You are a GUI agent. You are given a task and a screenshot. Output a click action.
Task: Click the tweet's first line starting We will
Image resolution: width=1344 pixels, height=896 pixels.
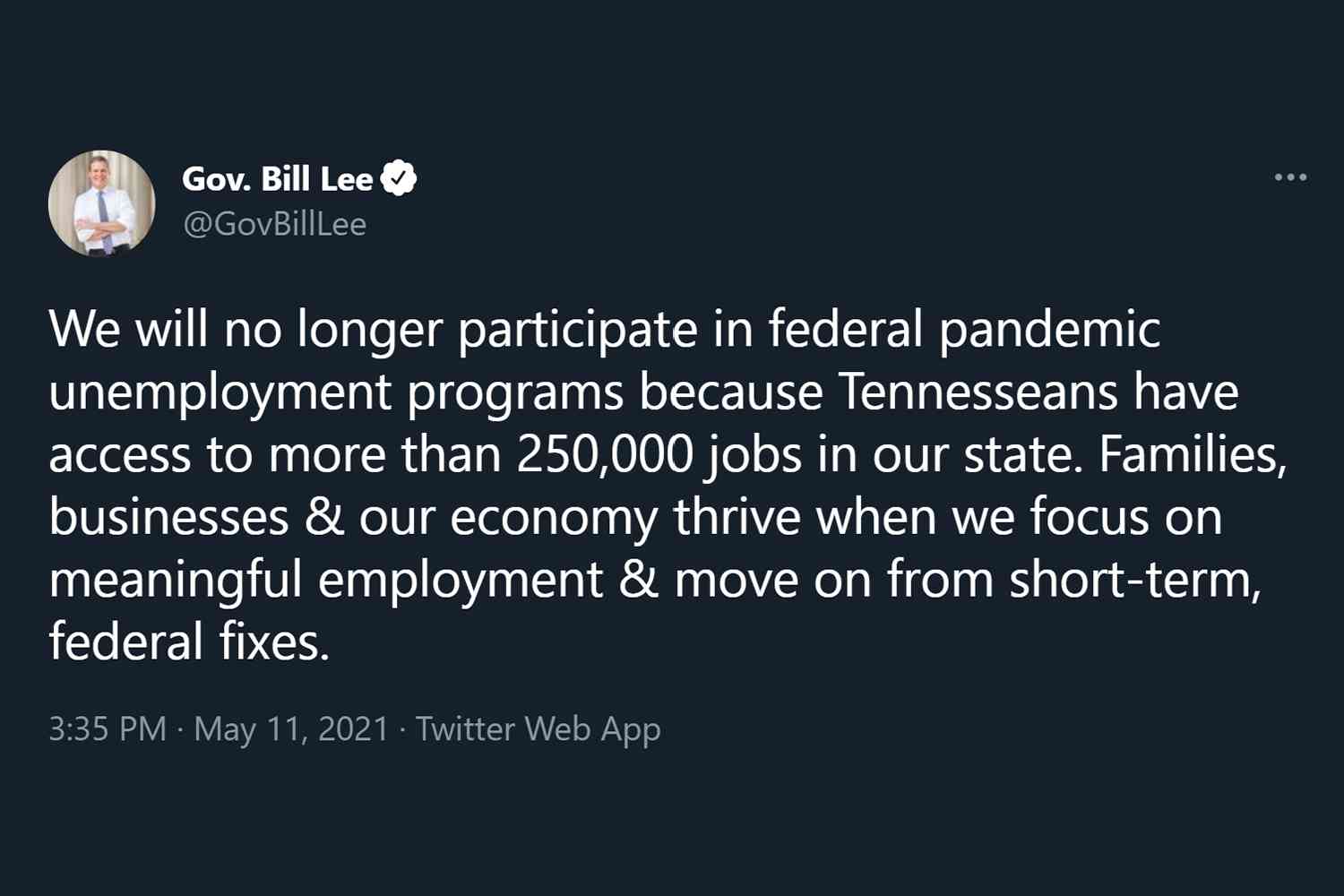pyautogui.click(x=605, y=330)
